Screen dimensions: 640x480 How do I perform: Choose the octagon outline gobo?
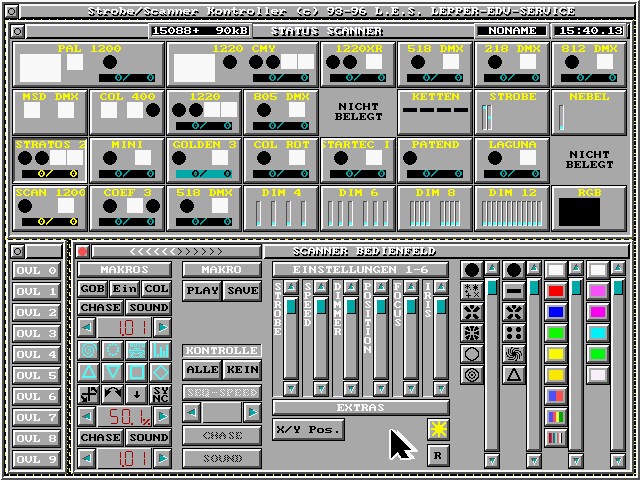click(472, 354)
